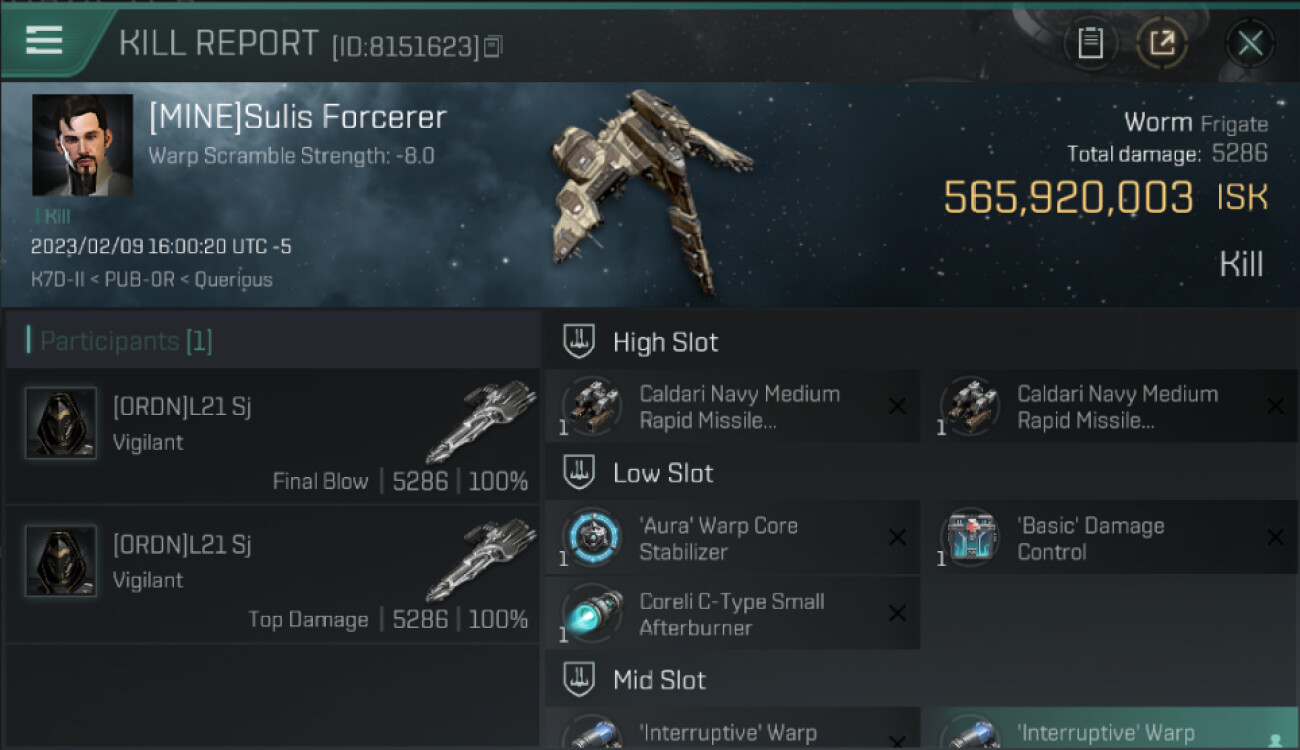This screenshot has height=750, width=1300.
Task: Click X on 'Basic' Damage Control
Action: [x=1275, y=538]
